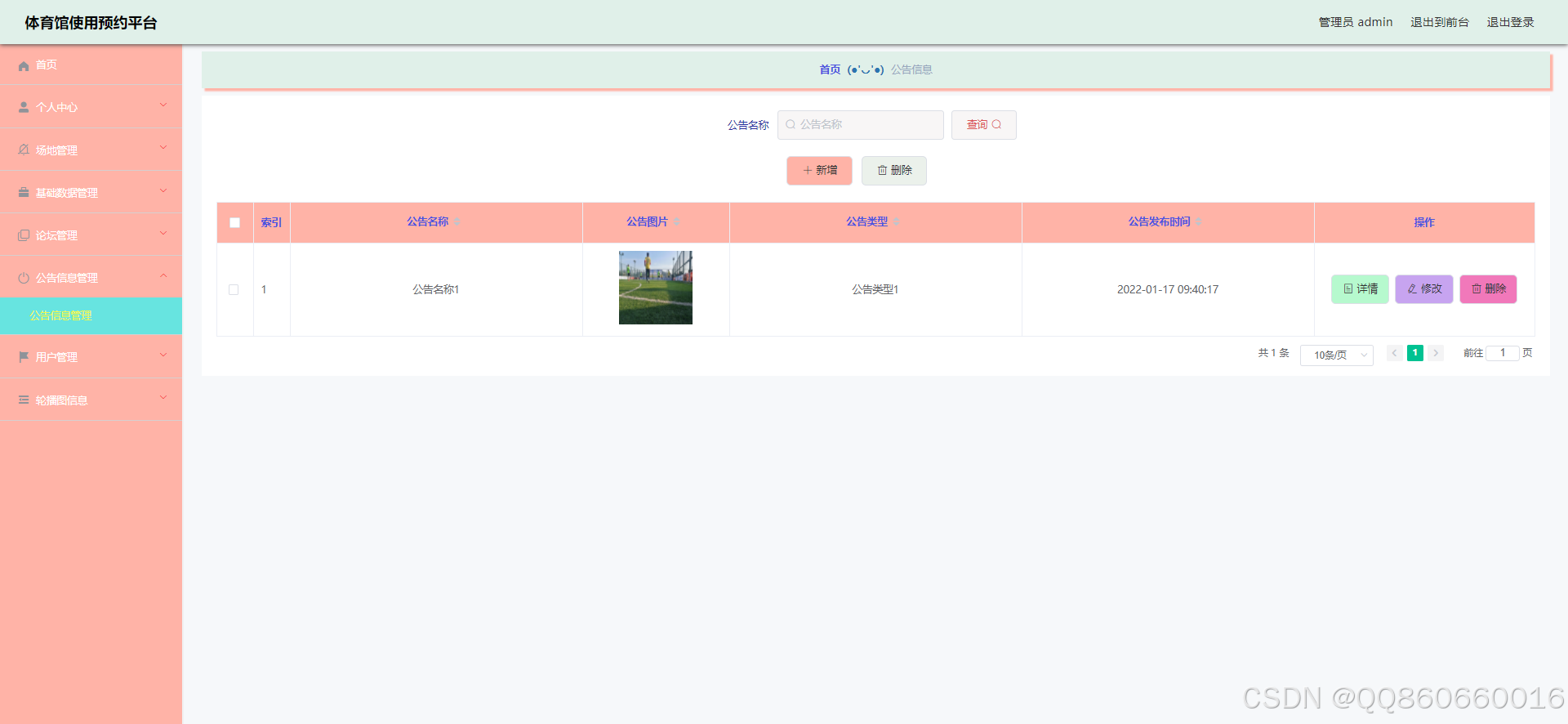Open the 用户管理 sidebar menu

click(x=91, y=357)
